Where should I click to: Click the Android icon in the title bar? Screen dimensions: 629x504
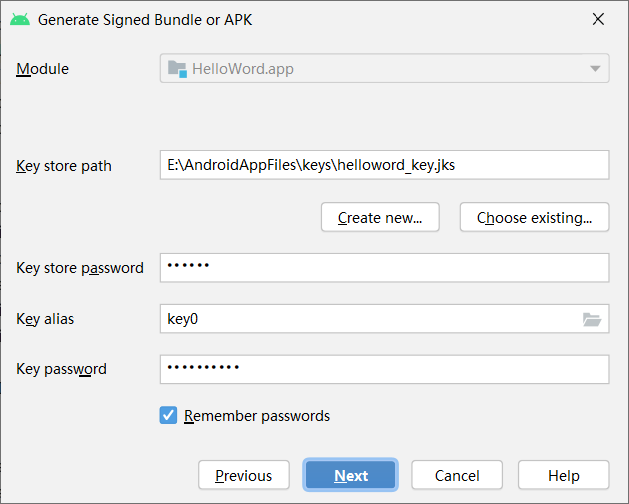20,19
